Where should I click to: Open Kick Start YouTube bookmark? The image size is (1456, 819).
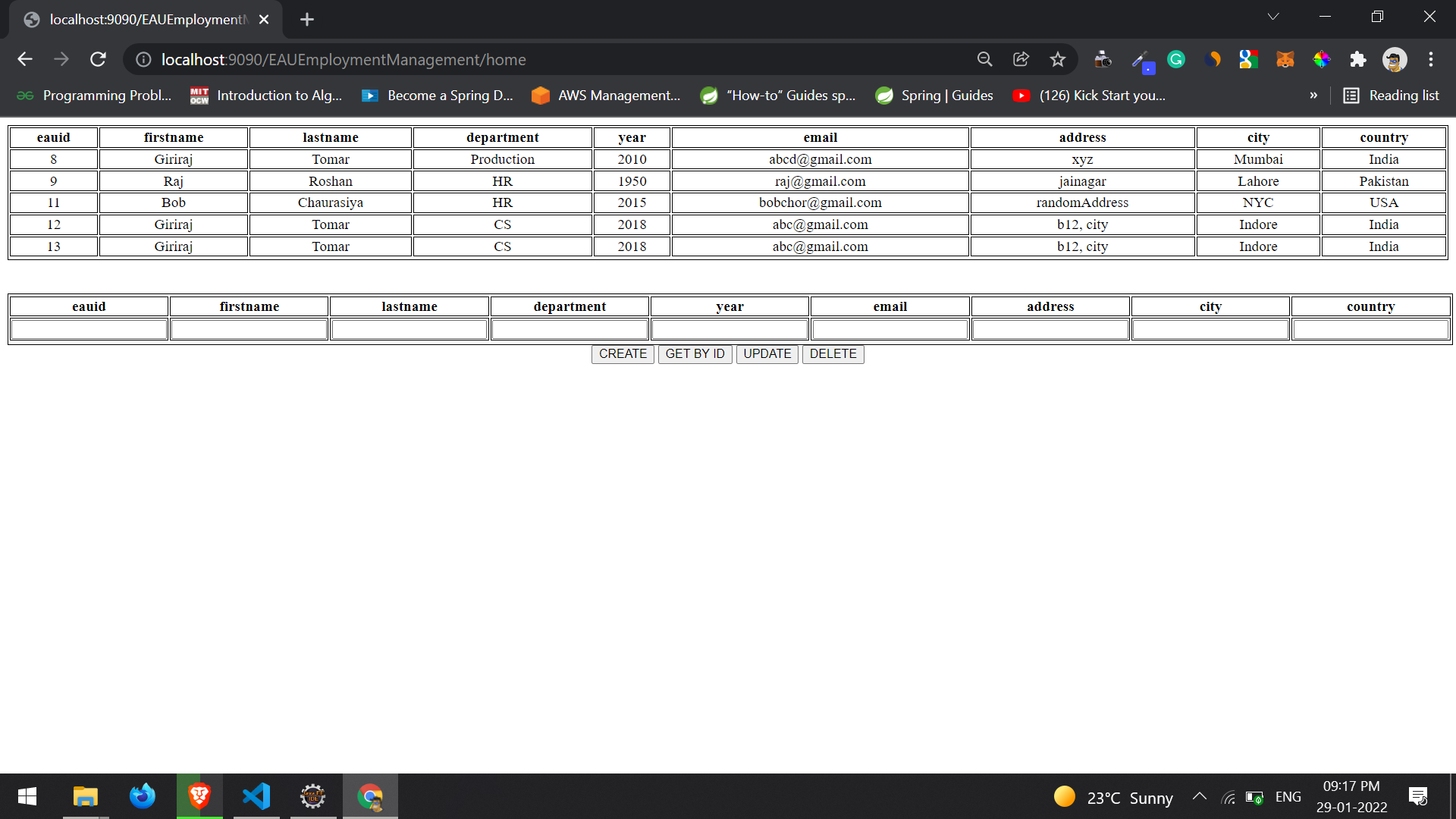tap(1089, 96)
